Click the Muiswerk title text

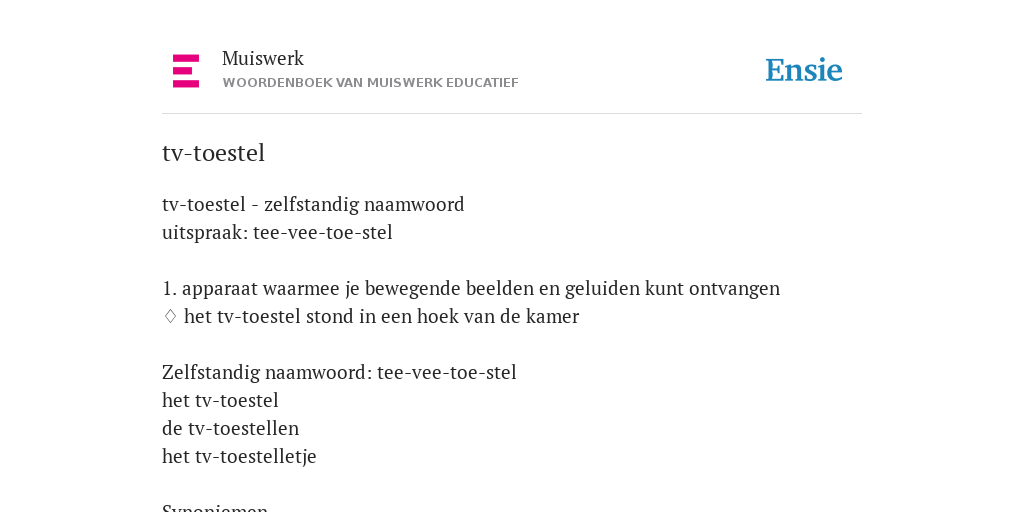click(263, 59)
